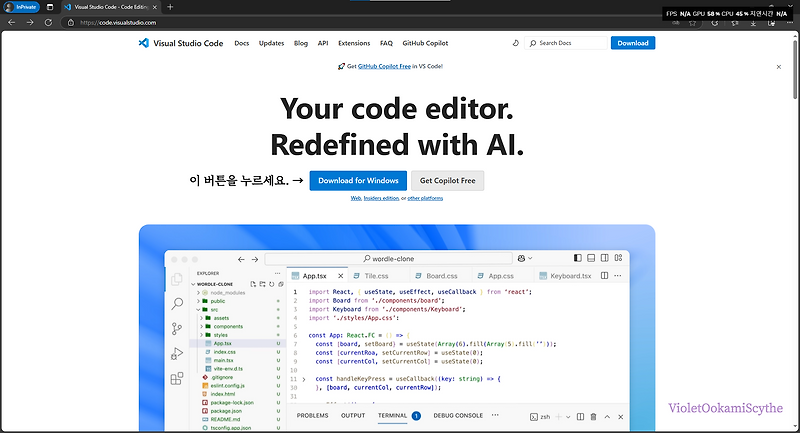Toggle the site color theme icon

click(x=516, y=43)
